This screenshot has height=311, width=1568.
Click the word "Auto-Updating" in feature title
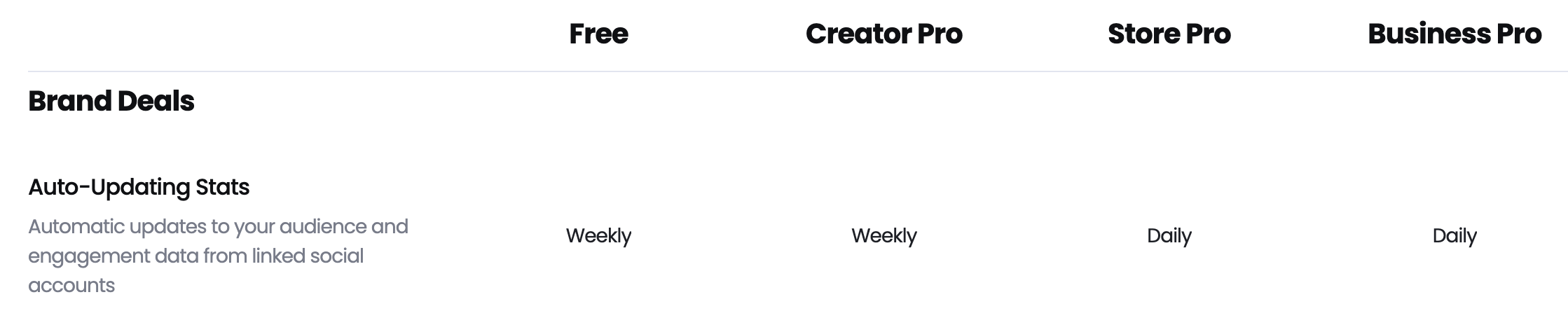click(x=109, y=187)
